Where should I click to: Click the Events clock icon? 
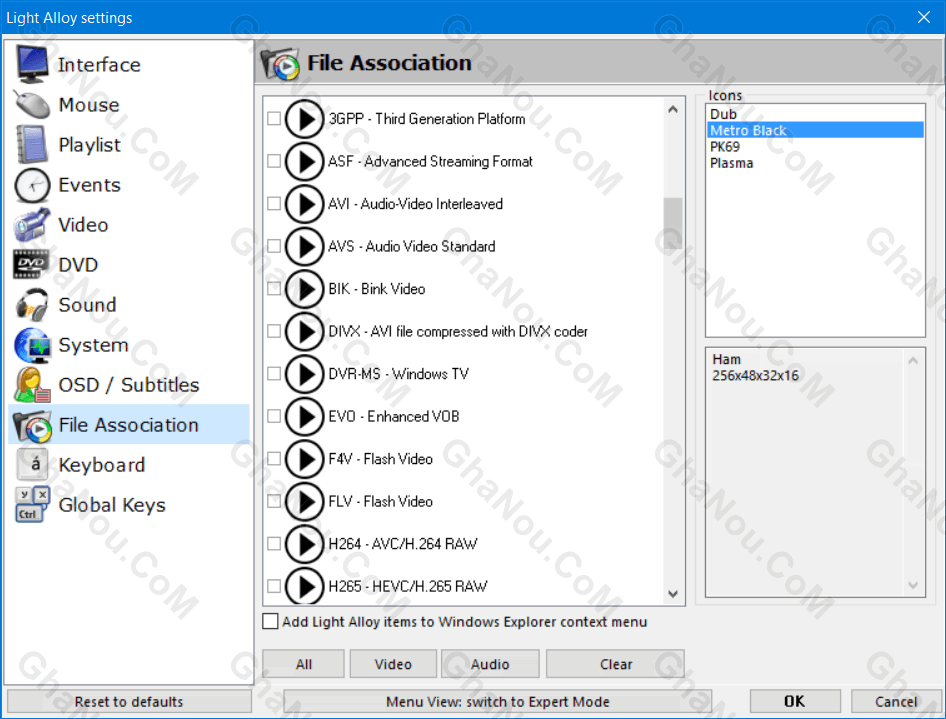[x=33, y=185]
